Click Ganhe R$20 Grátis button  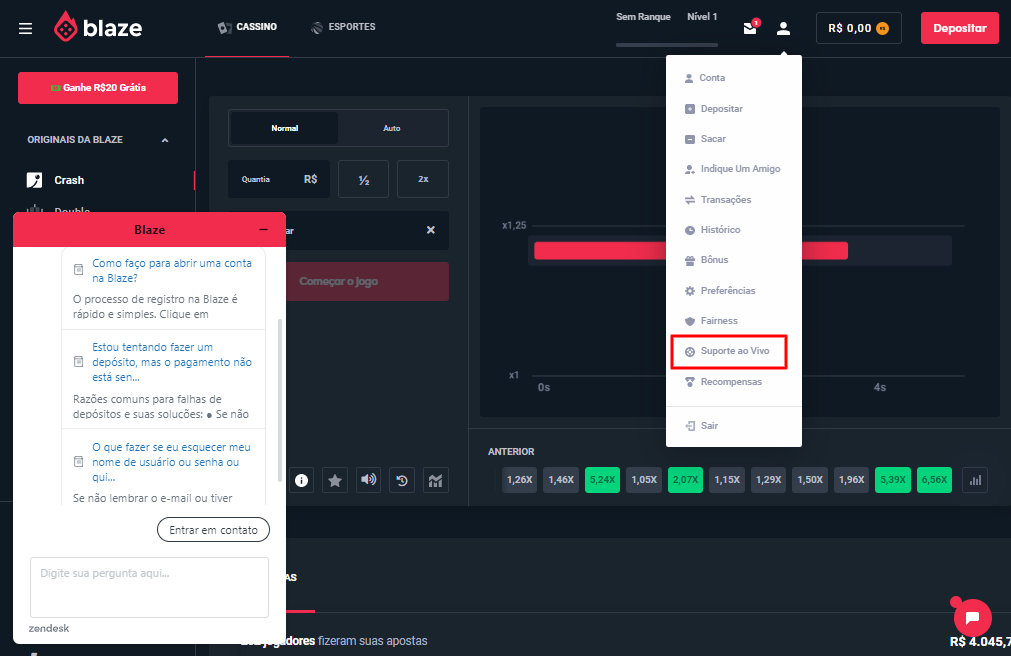pos(98,88)
